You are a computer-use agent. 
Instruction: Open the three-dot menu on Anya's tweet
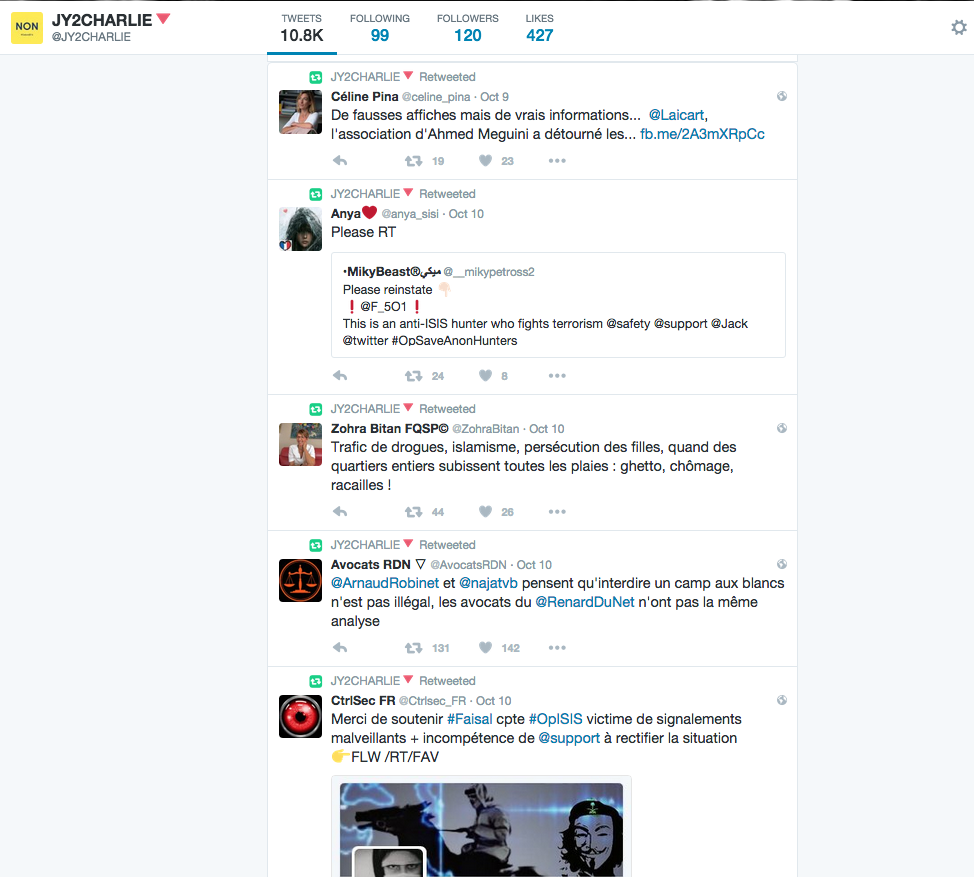click(557, 376)
